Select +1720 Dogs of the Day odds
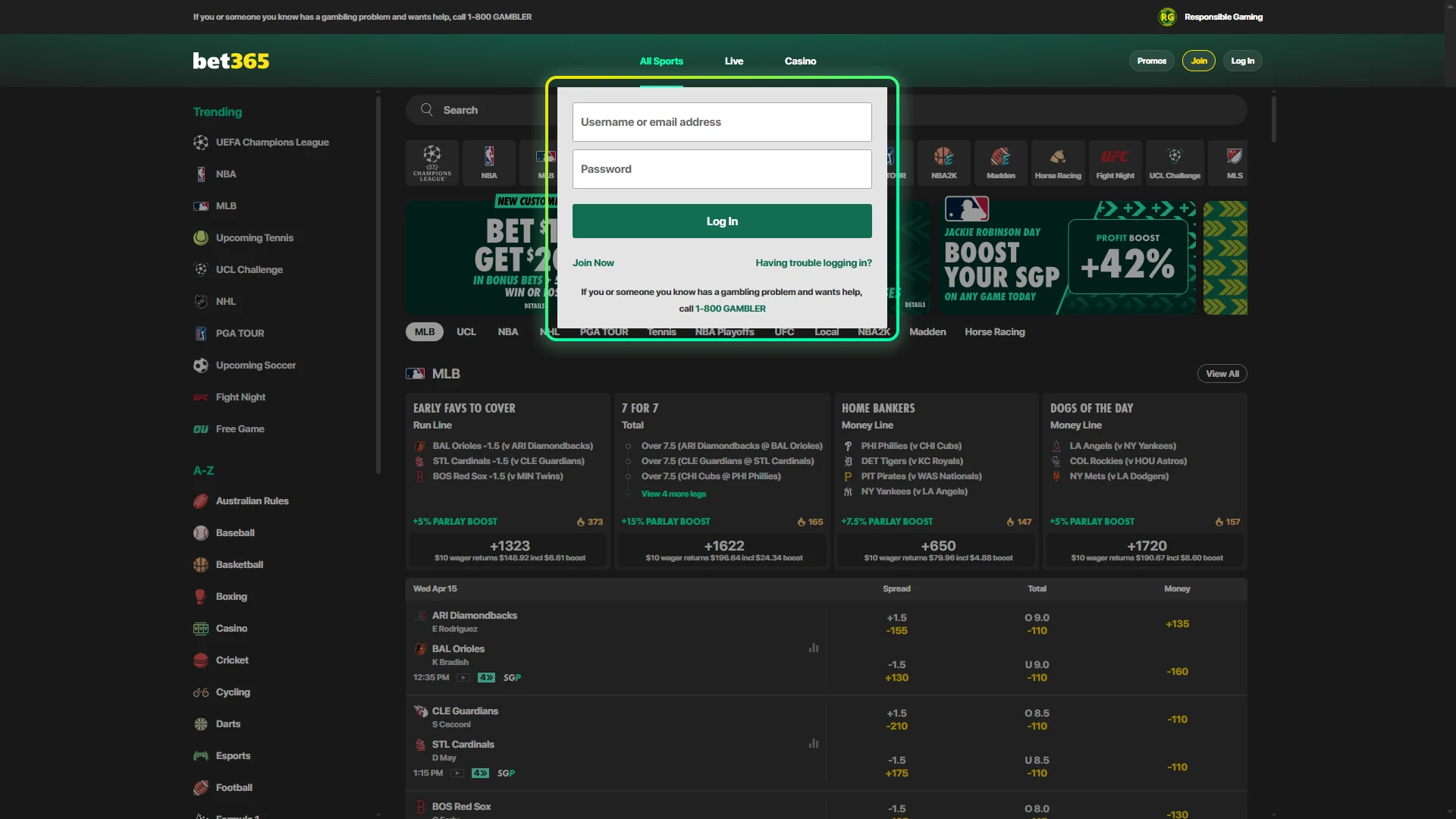The image size is (1456, 819). 1147,551
